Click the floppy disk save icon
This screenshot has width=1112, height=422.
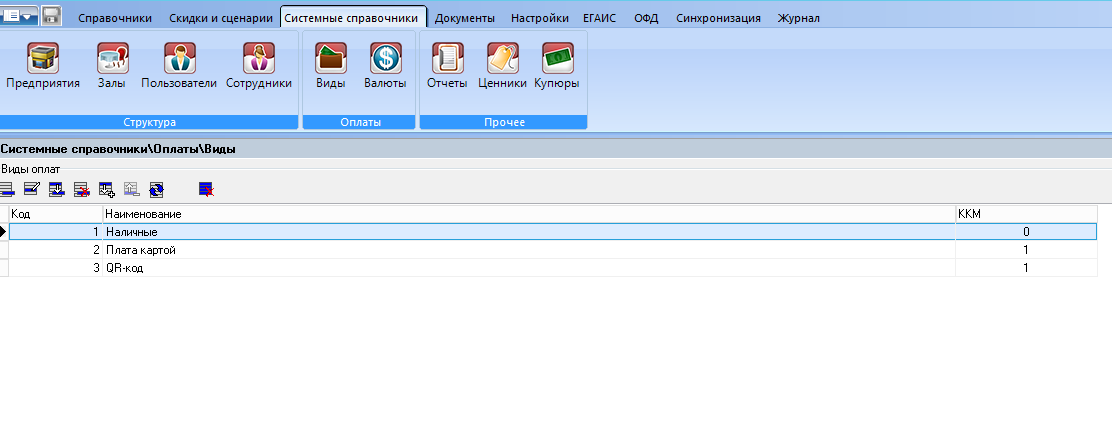pos(51,16)
